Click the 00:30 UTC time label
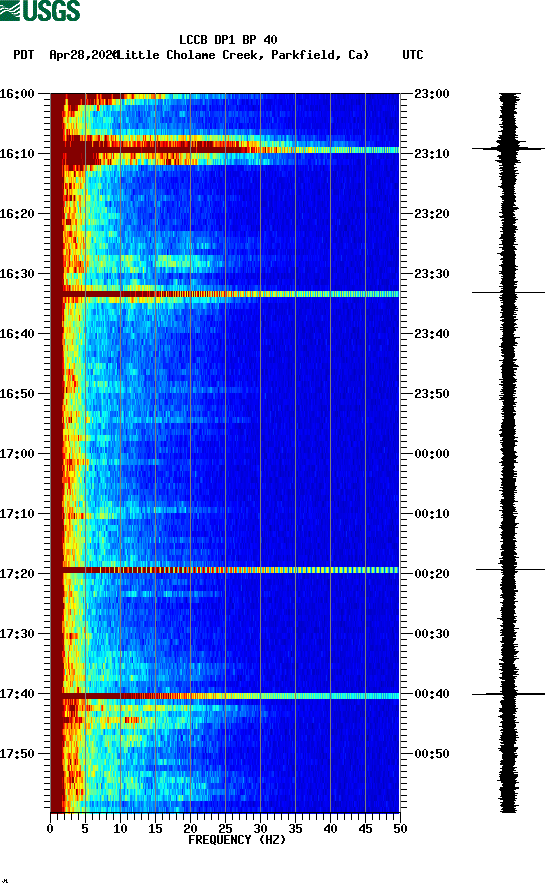This screenshot has height=892, width=552. [432, 634]
